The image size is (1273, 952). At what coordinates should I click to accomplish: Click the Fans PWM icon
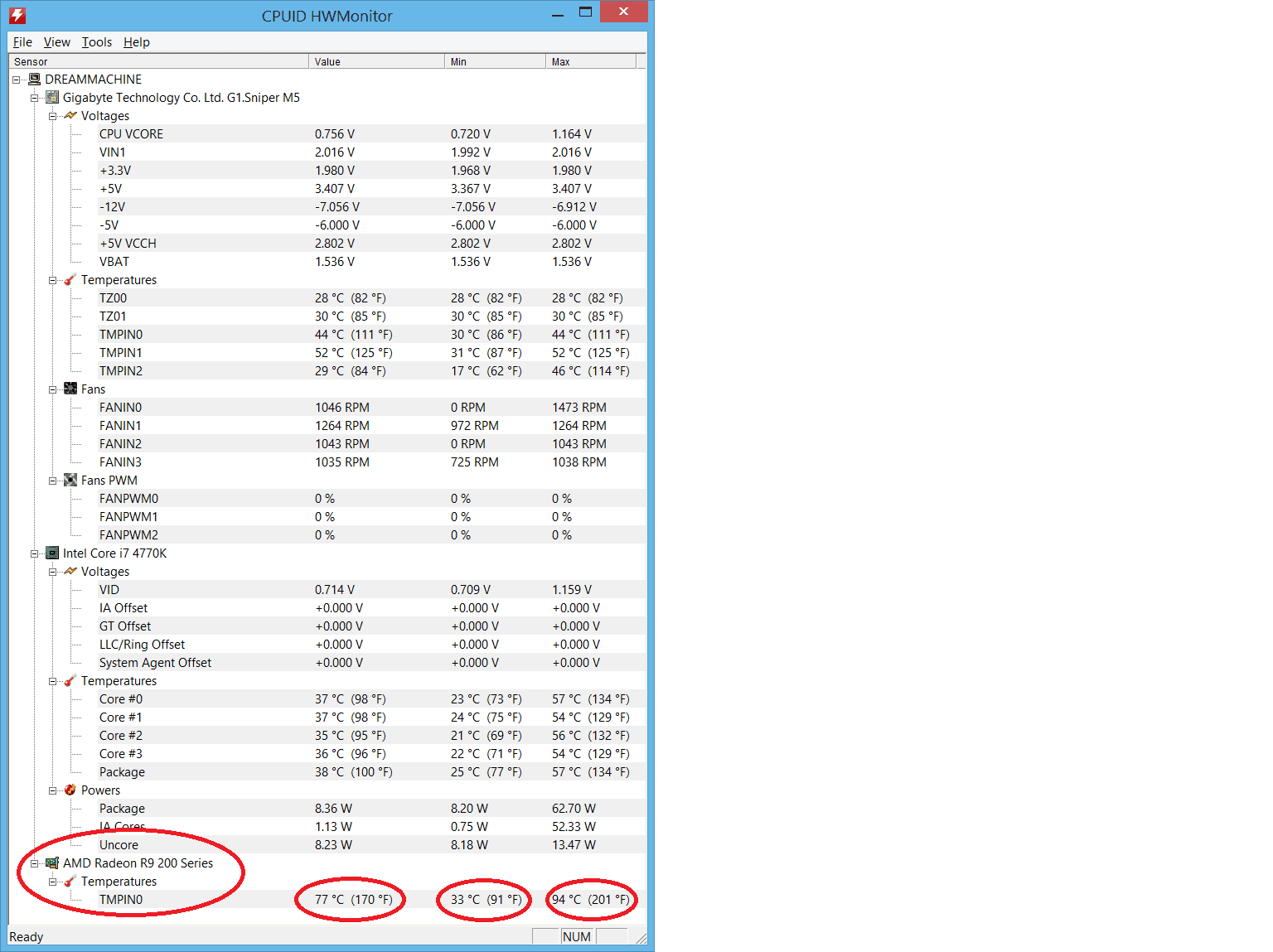point(70,480)
